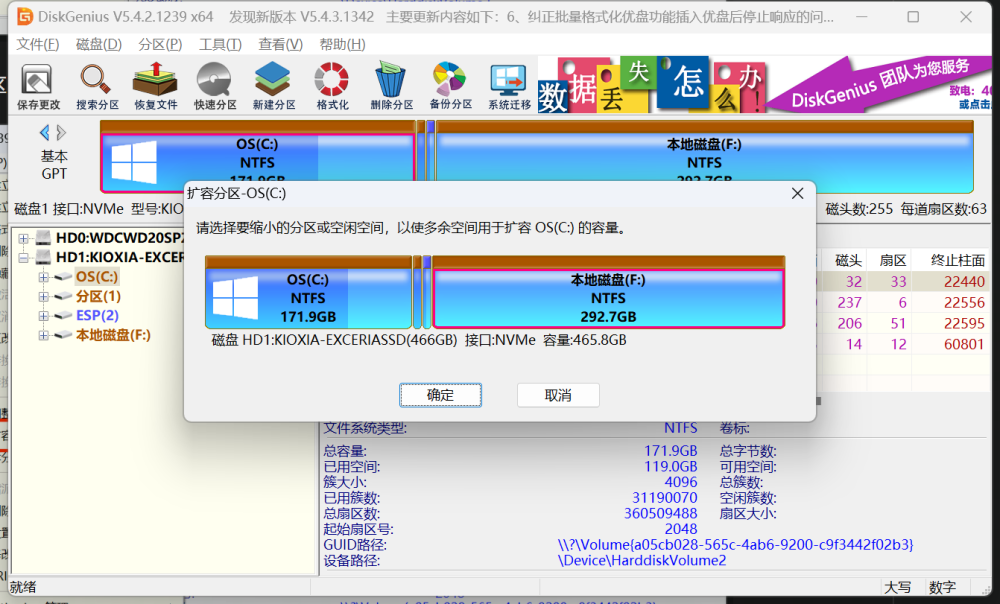Open the 帮助(H) menu

pyautogui.click(x=342, y=45)
